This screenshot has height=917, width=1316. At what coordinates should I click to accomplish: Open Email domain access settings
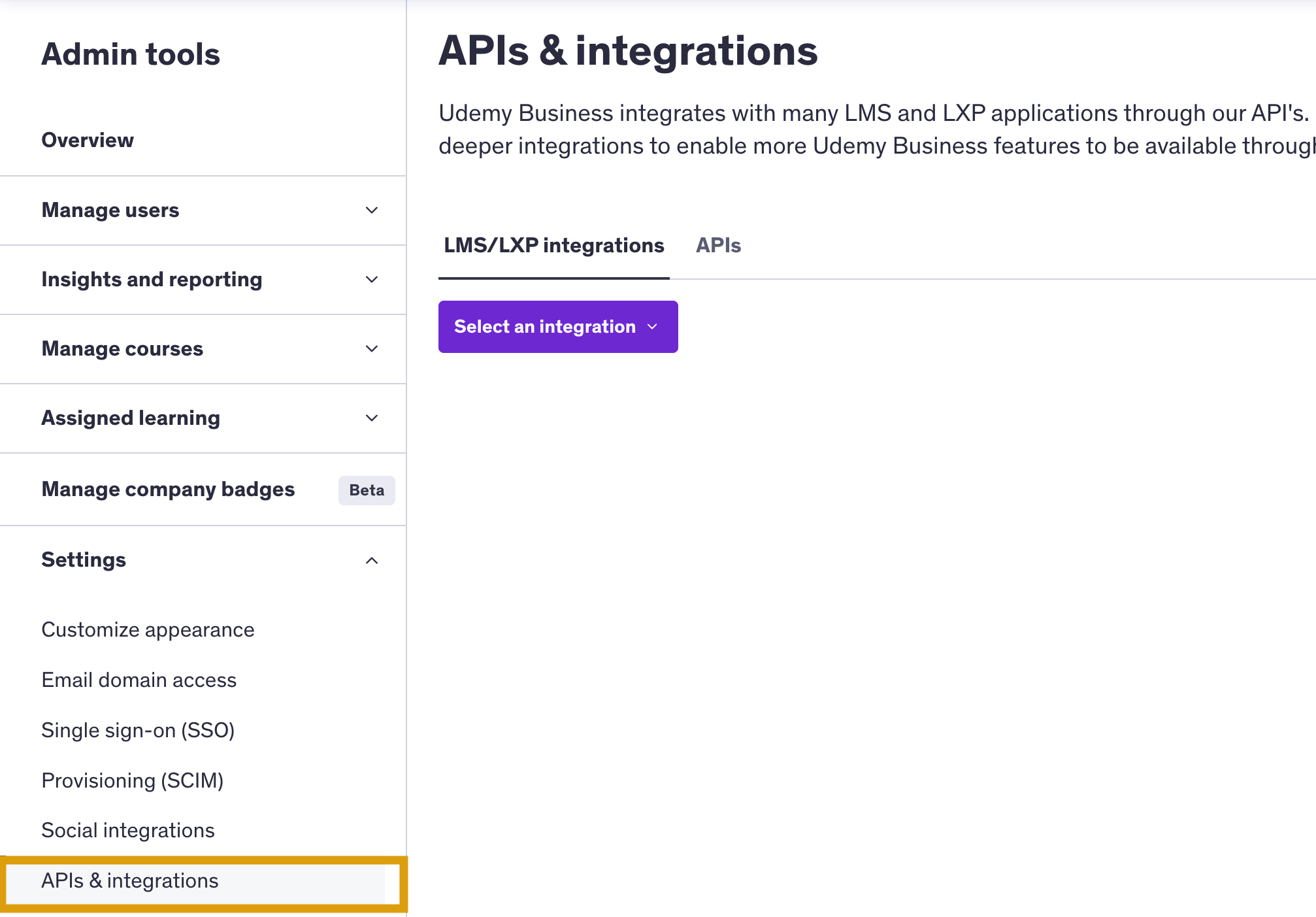[139, 680]
